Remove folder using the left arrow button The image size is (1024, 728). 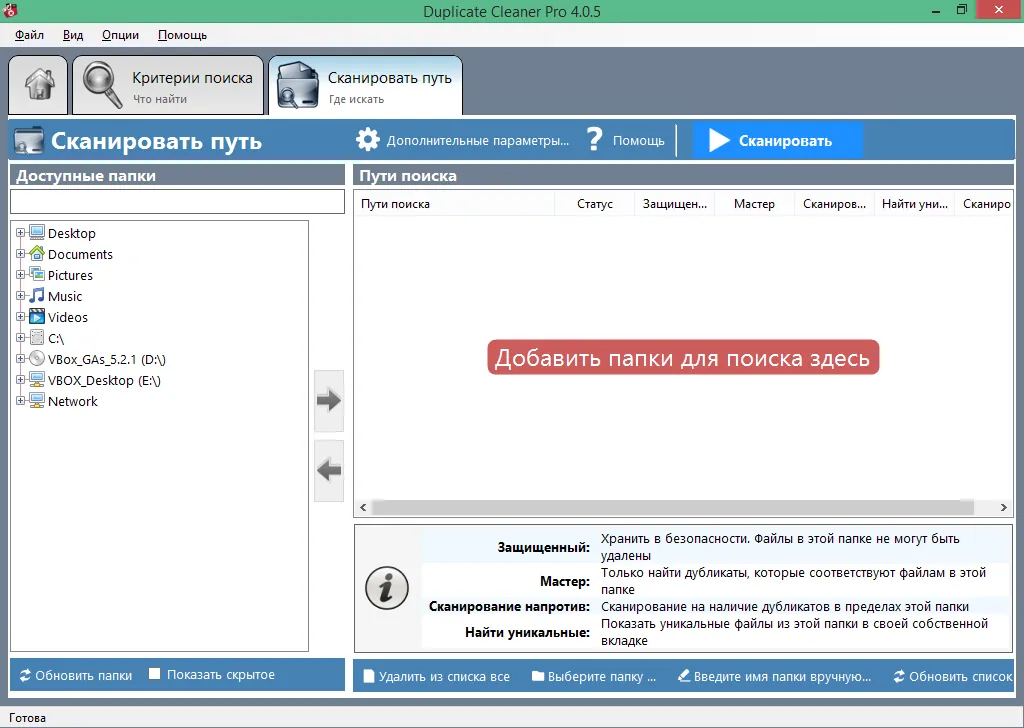328,470
